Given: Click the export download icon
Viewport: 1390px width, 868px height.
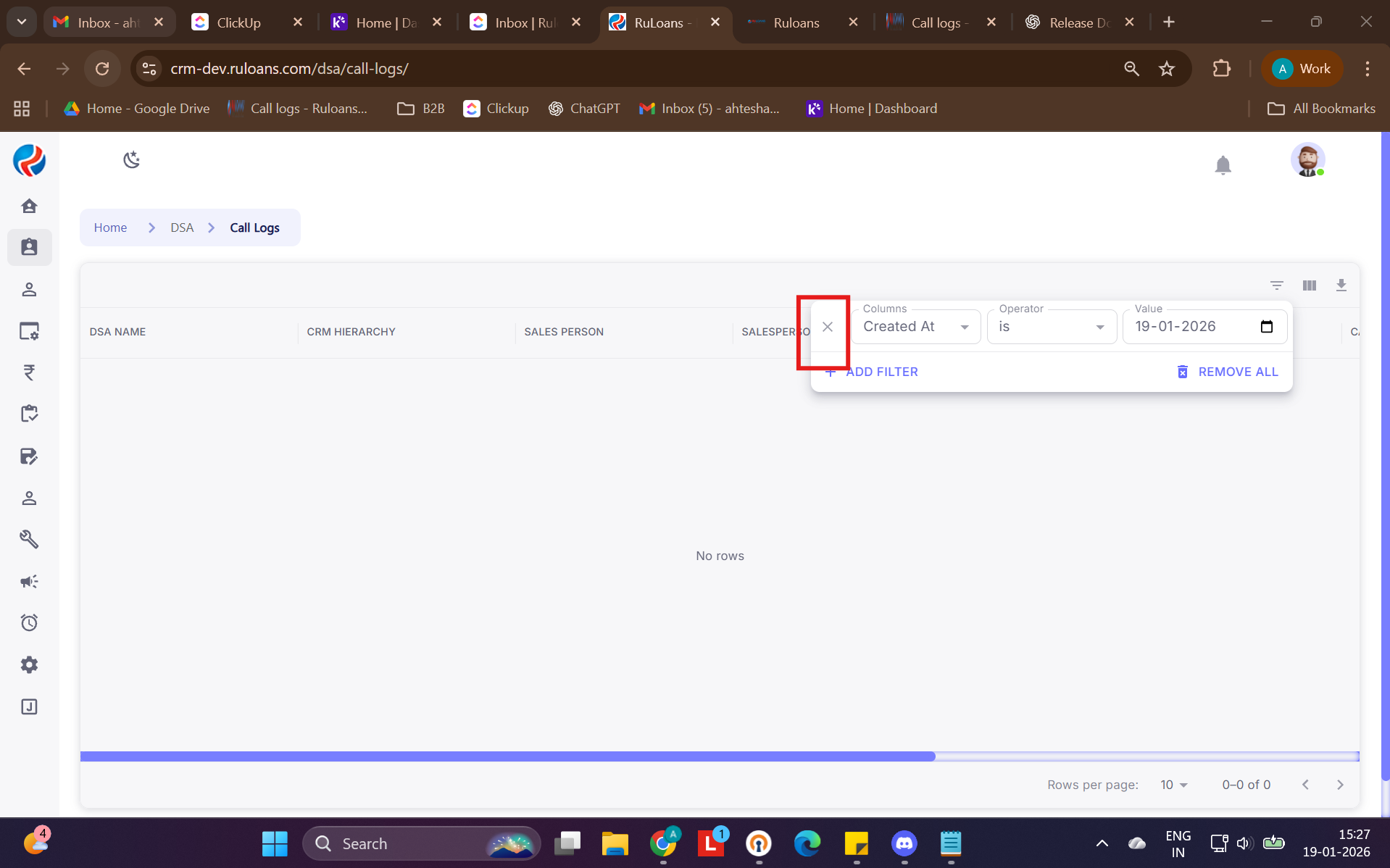Looking at the screenshot, I should click(1341, 285).
